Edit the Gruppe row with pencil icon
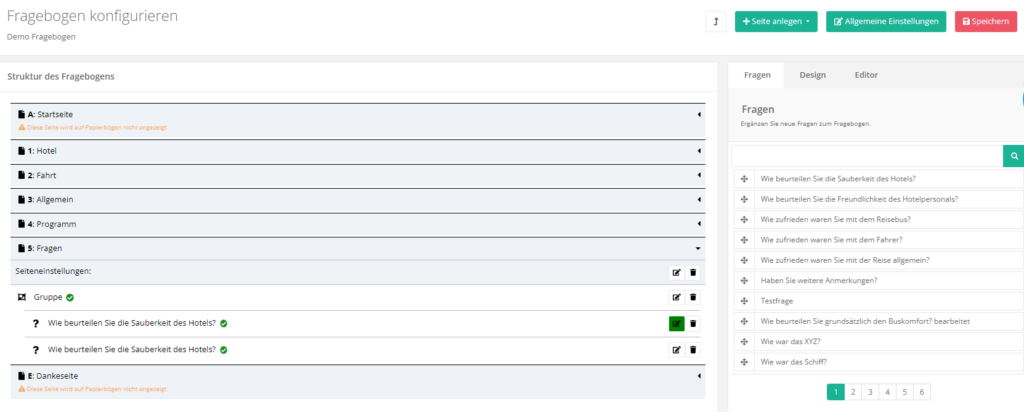1024x412 pixels. pos(677,297)
